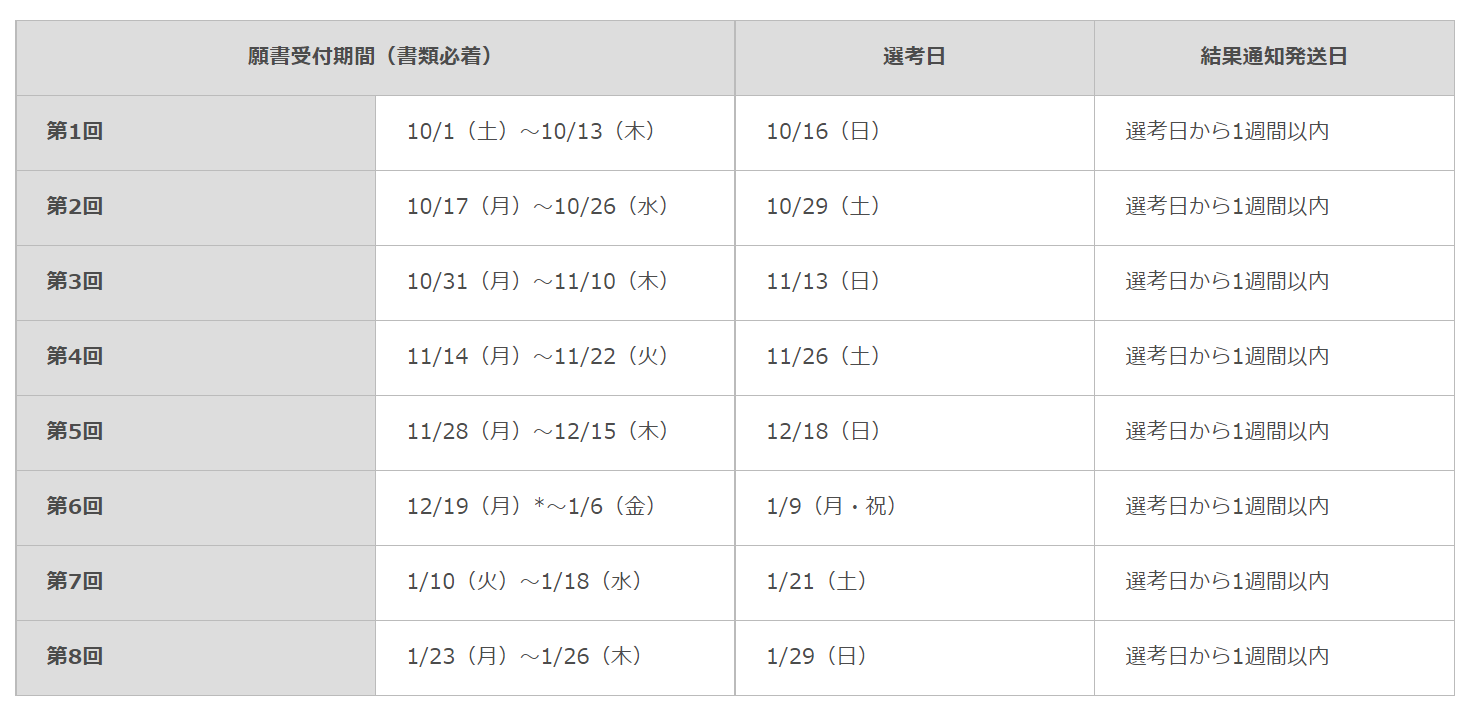Click the 10/1(土)~10/13(木) period cell

point(555,133)
